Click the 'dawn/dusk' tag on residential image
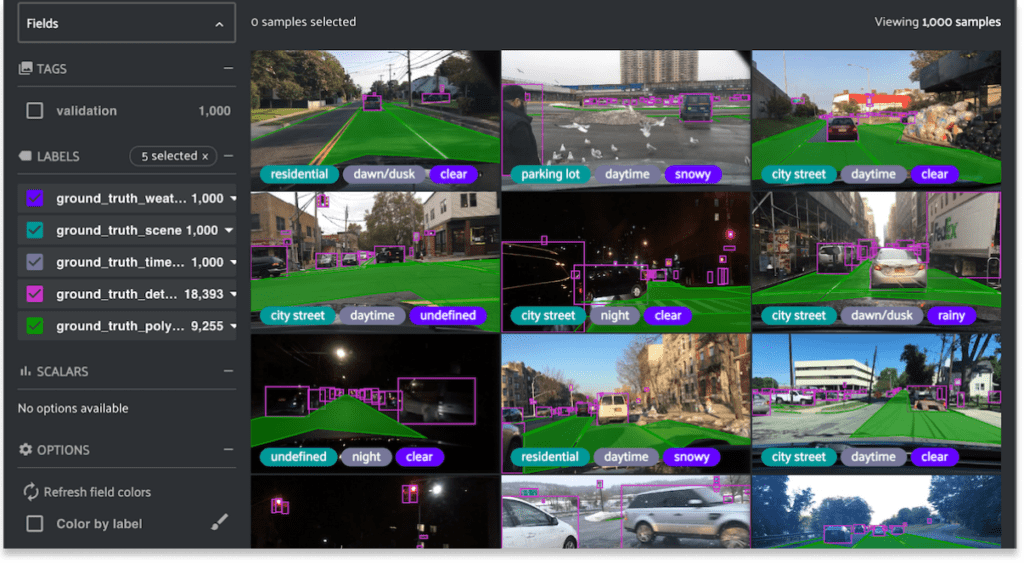 tap(384, 174)
